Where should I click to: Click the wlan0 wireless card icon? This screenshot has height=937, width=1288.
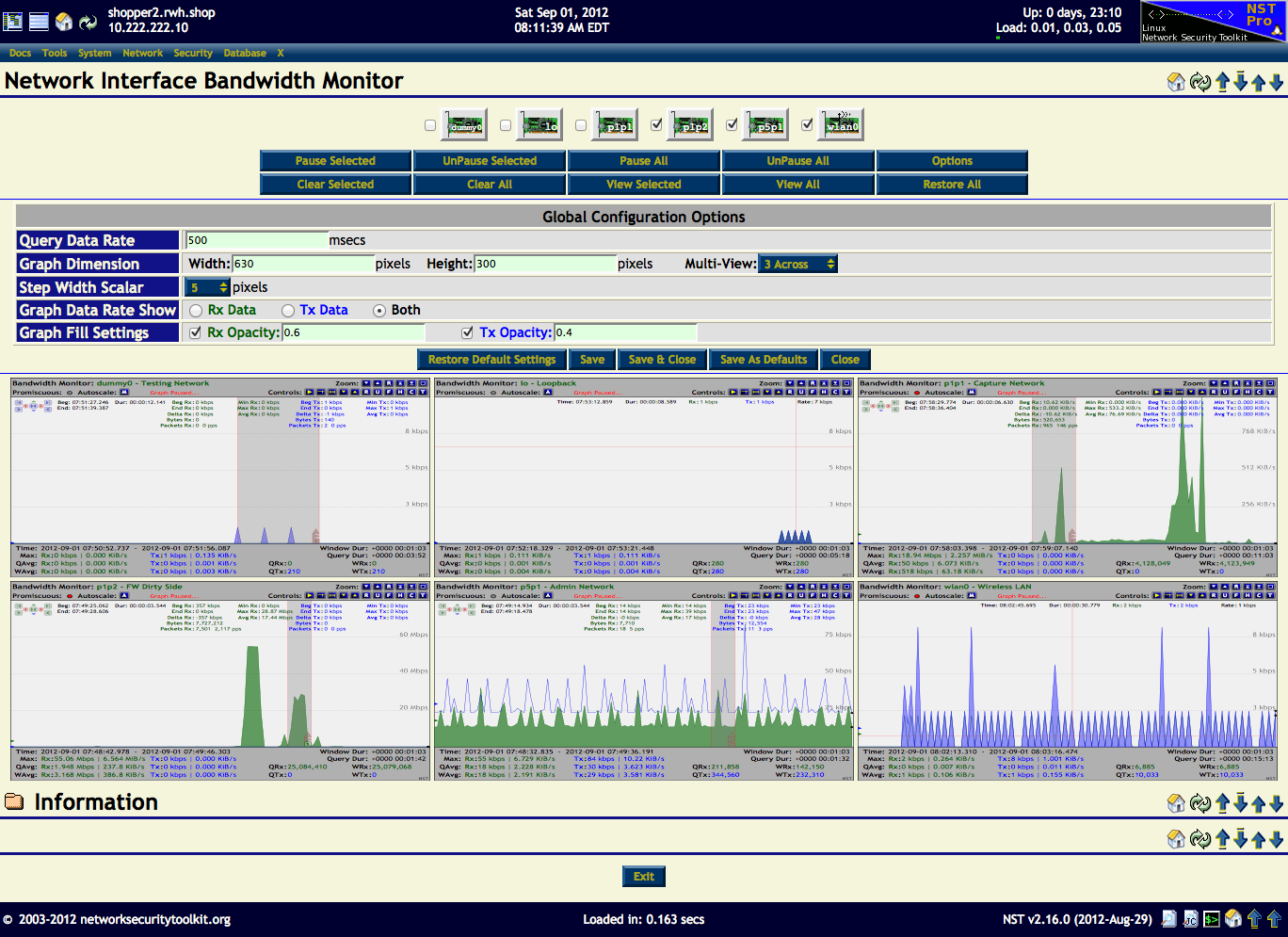coord(841,124)
